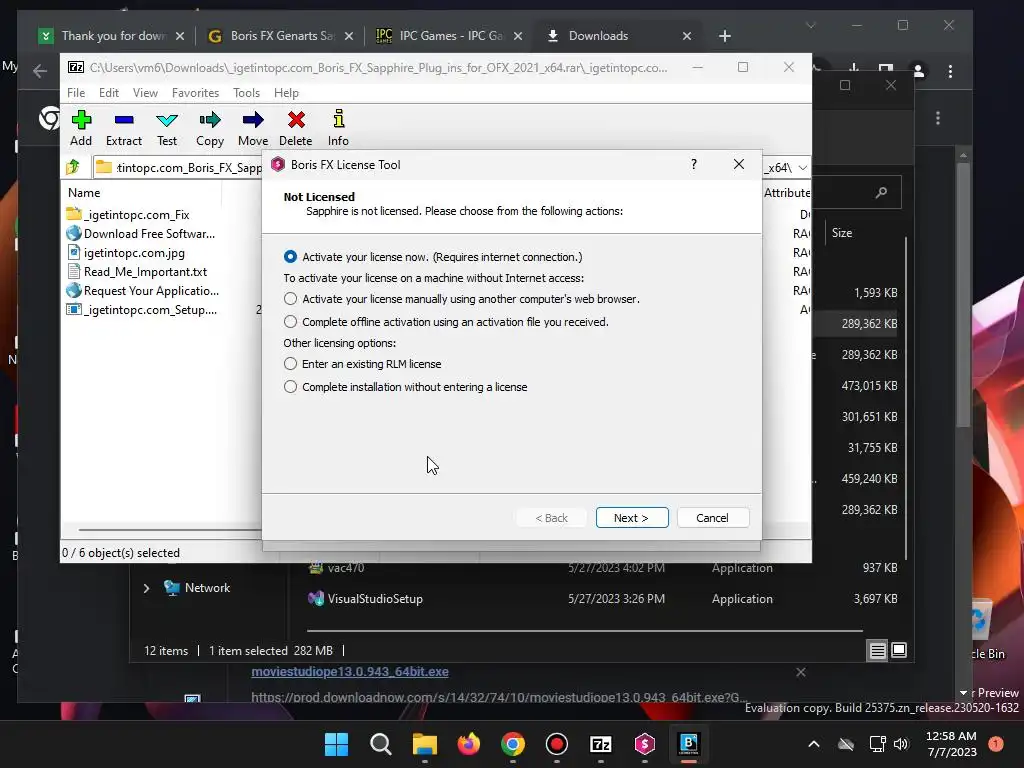Show hidden system tray icons
Image resolution: width=1024 pixels, height=768 pixels.
(814, 744)
